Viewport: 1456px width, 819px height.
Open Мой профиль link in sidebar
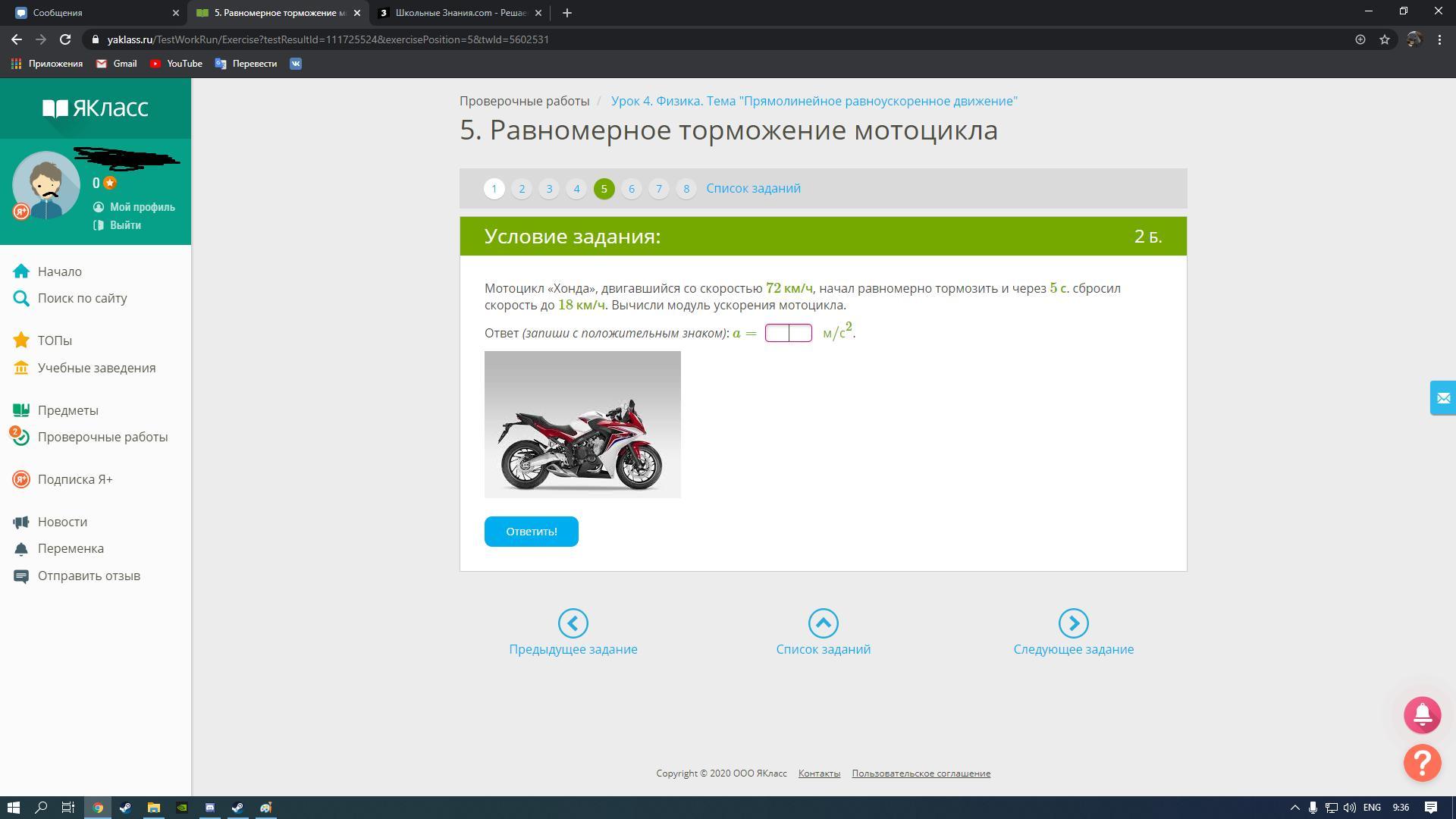click(x=142, y=207)
